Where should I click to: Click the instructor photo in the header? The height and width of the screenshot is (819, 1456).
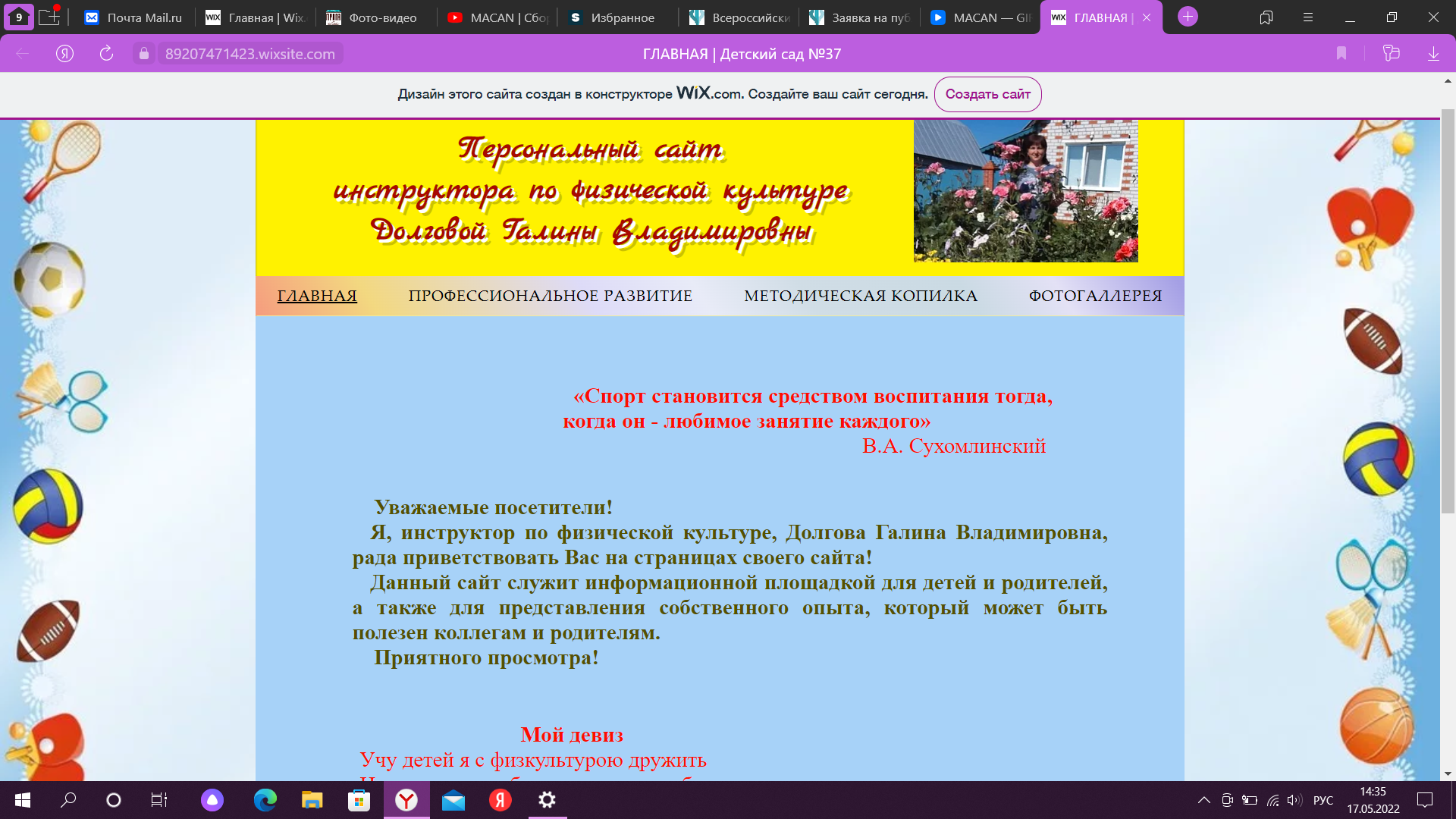(1025, 191)
